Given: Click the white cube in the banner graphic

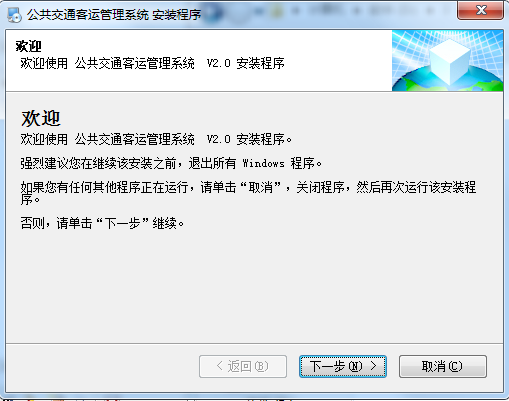Looking at the screenshot, I should click(450, 61).
